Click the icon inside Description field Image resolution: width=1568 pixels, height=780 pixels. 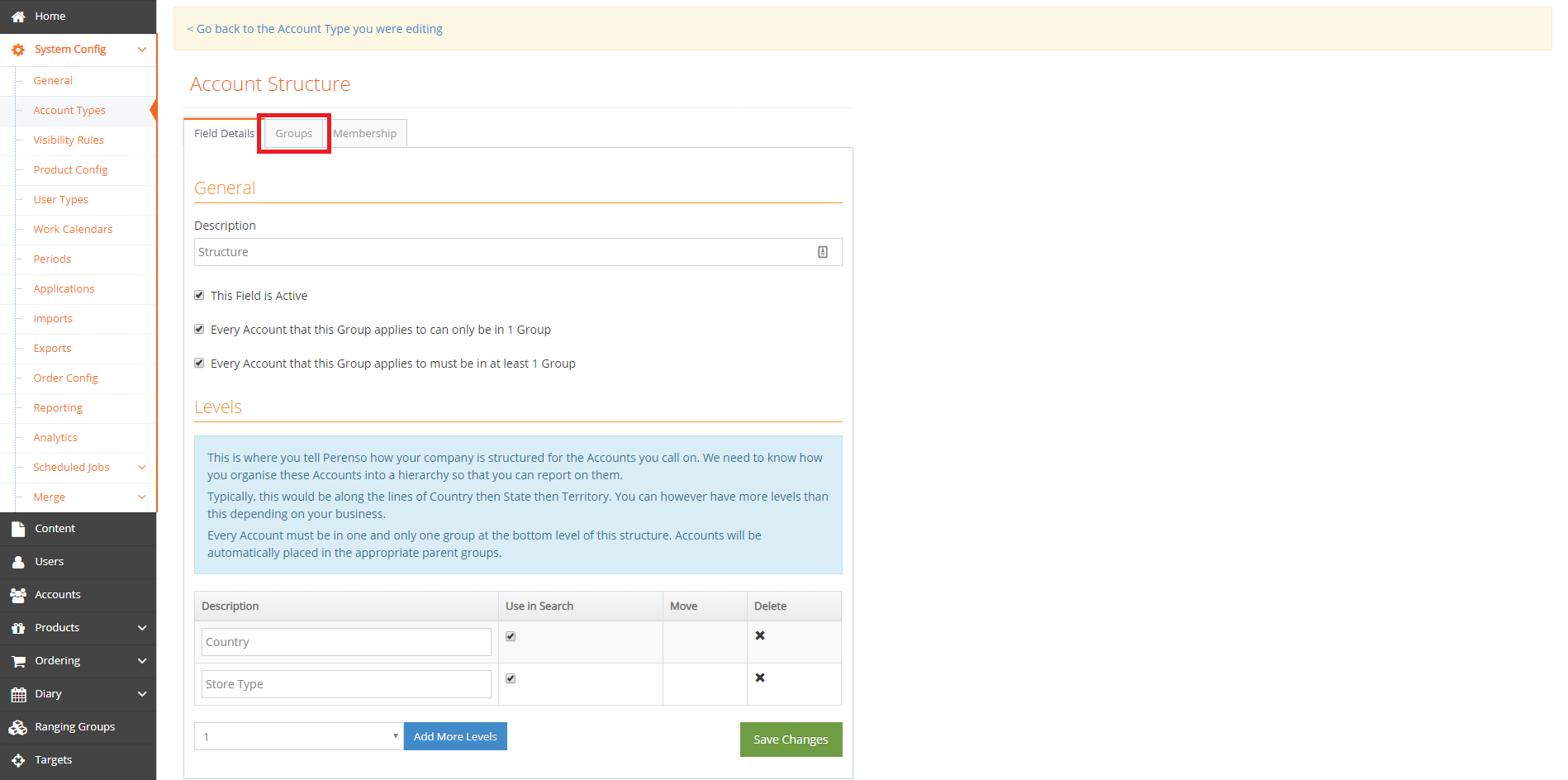[823, 252]
